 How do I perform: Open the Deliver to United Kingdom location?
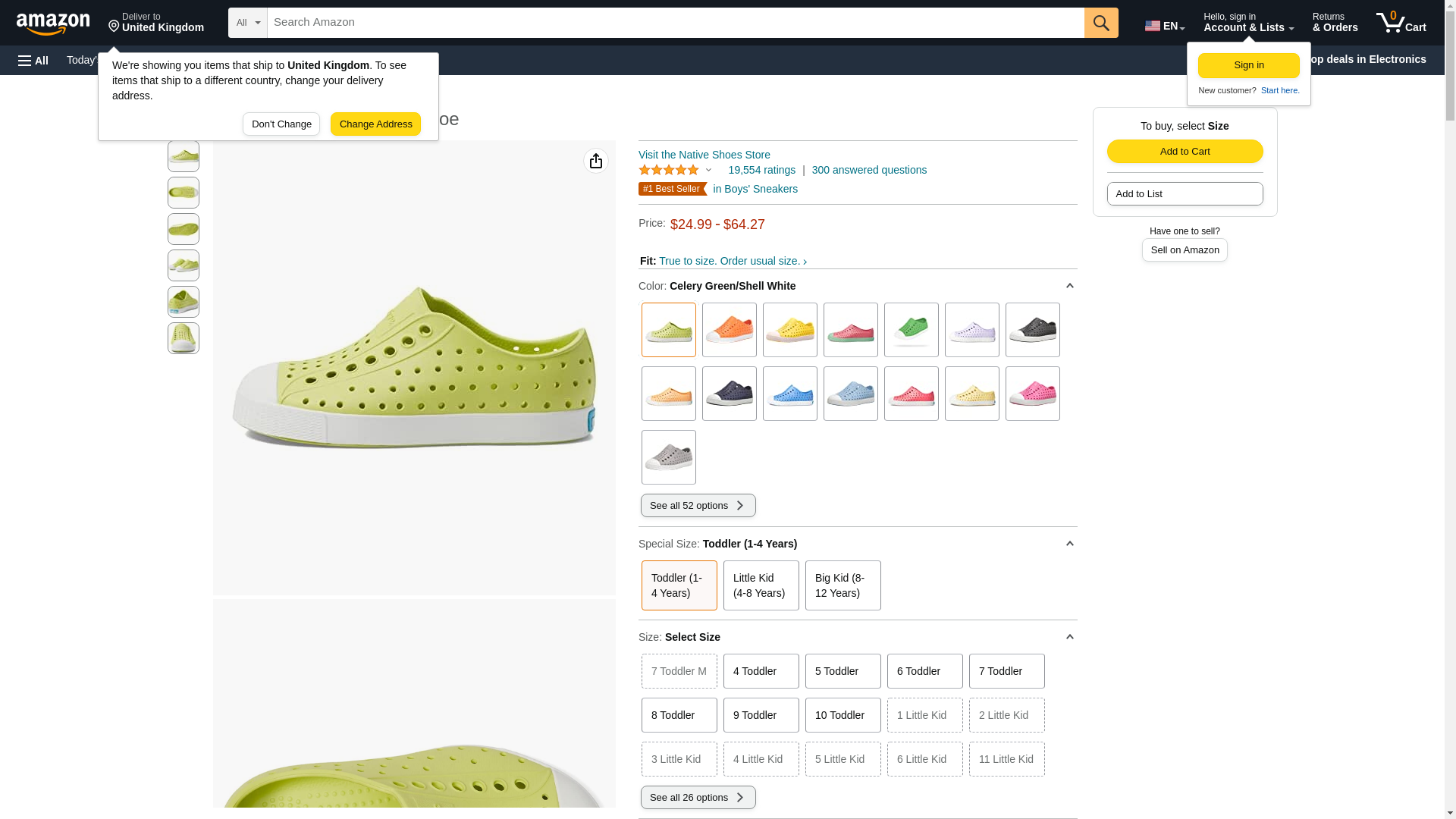click(x=156, y=23)
